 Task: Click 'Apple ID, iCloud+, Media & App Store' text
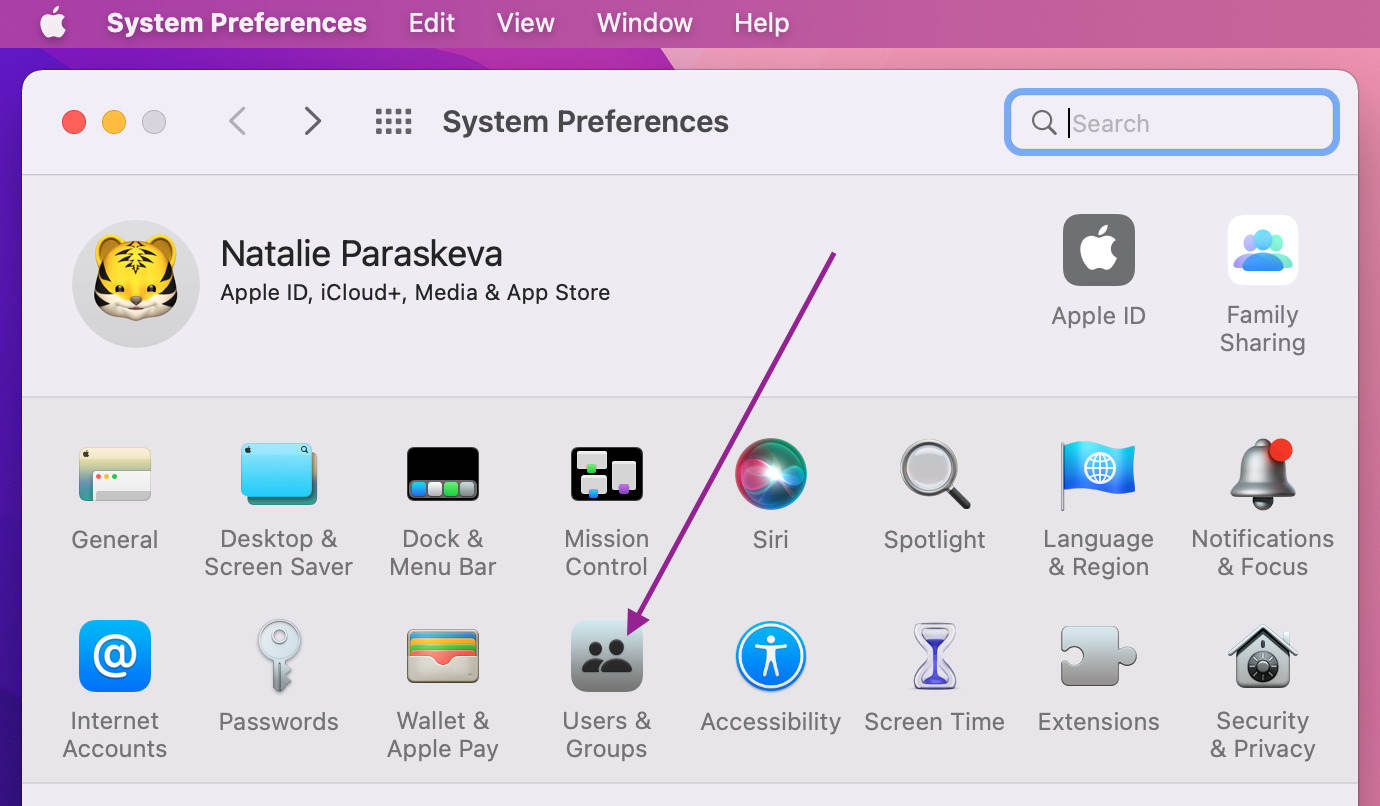(x=415, y=293)
